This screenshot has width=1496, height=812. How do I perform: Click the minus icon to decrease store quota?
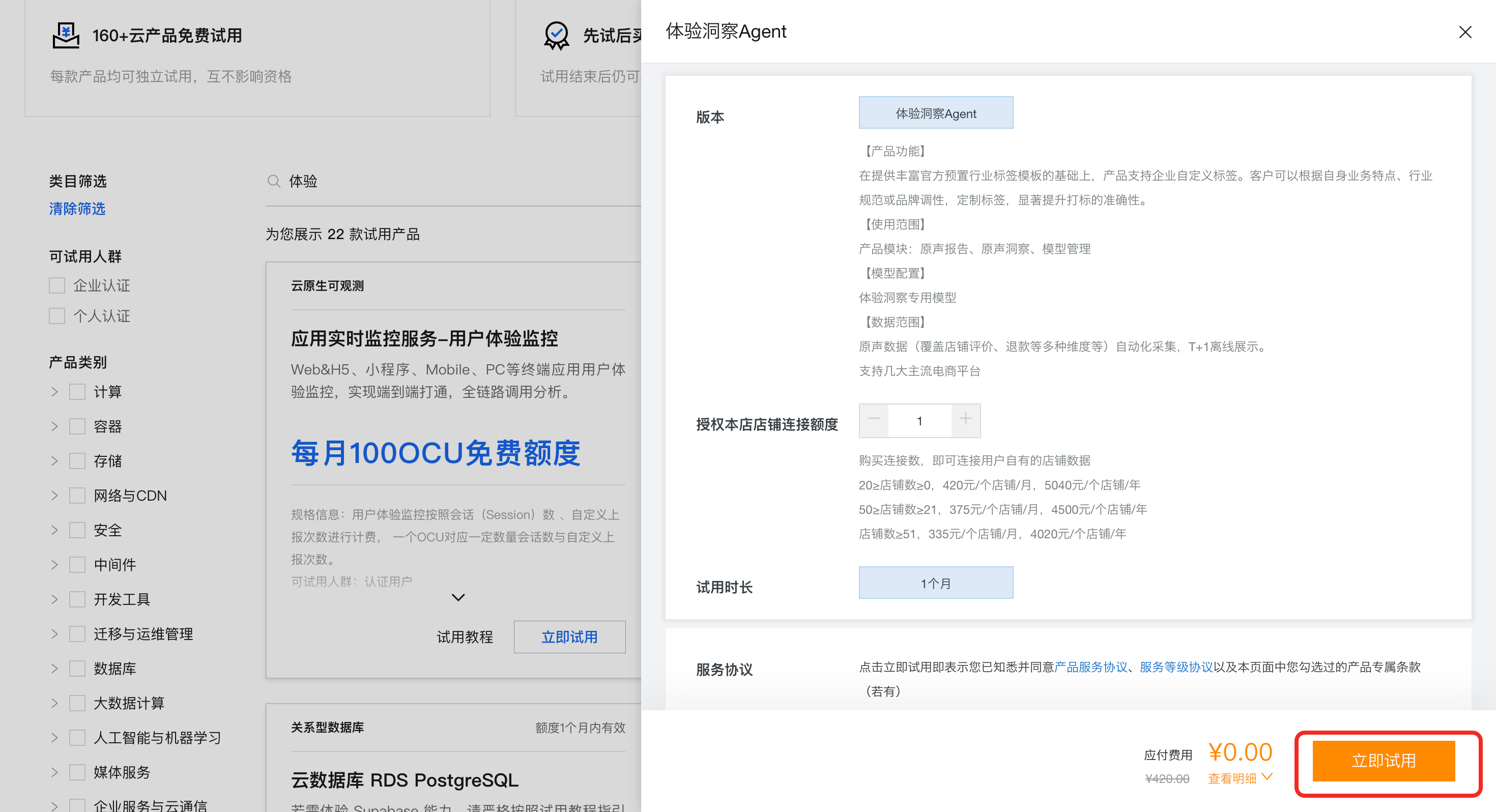coord(874,419)
